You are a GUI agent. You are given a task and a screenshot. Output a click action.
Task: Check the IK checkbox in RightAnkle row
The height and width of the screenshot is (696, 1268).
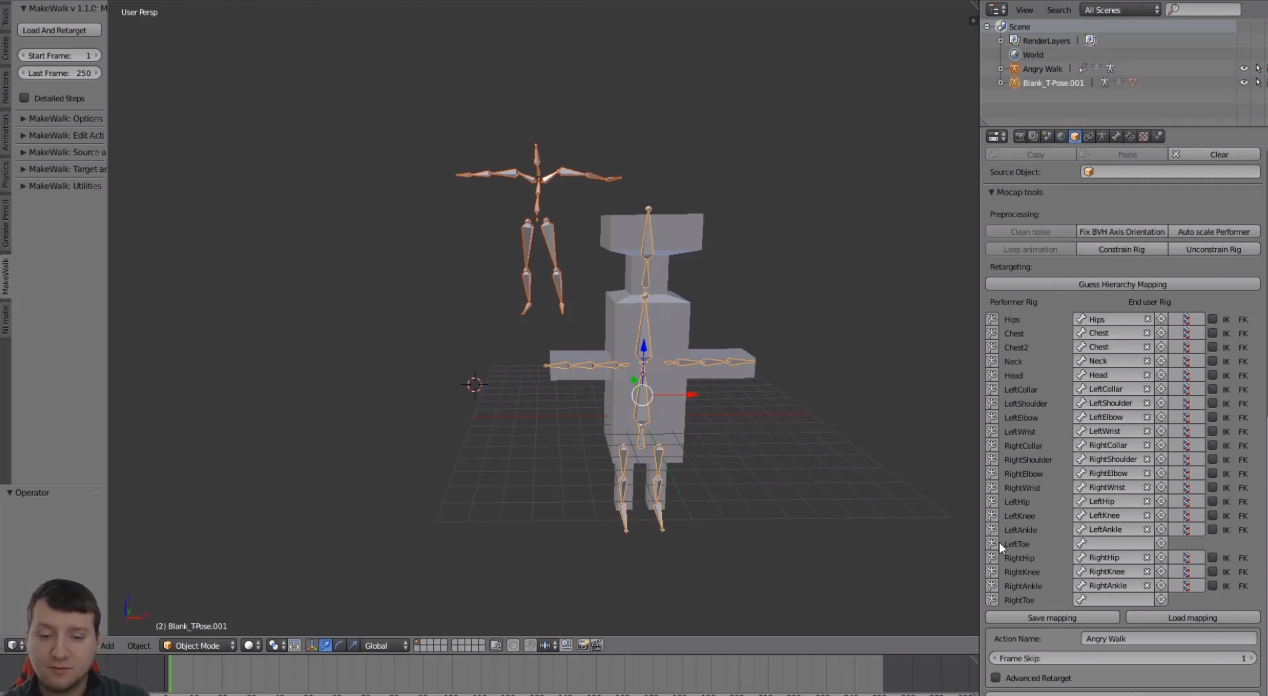[1212, 585]
